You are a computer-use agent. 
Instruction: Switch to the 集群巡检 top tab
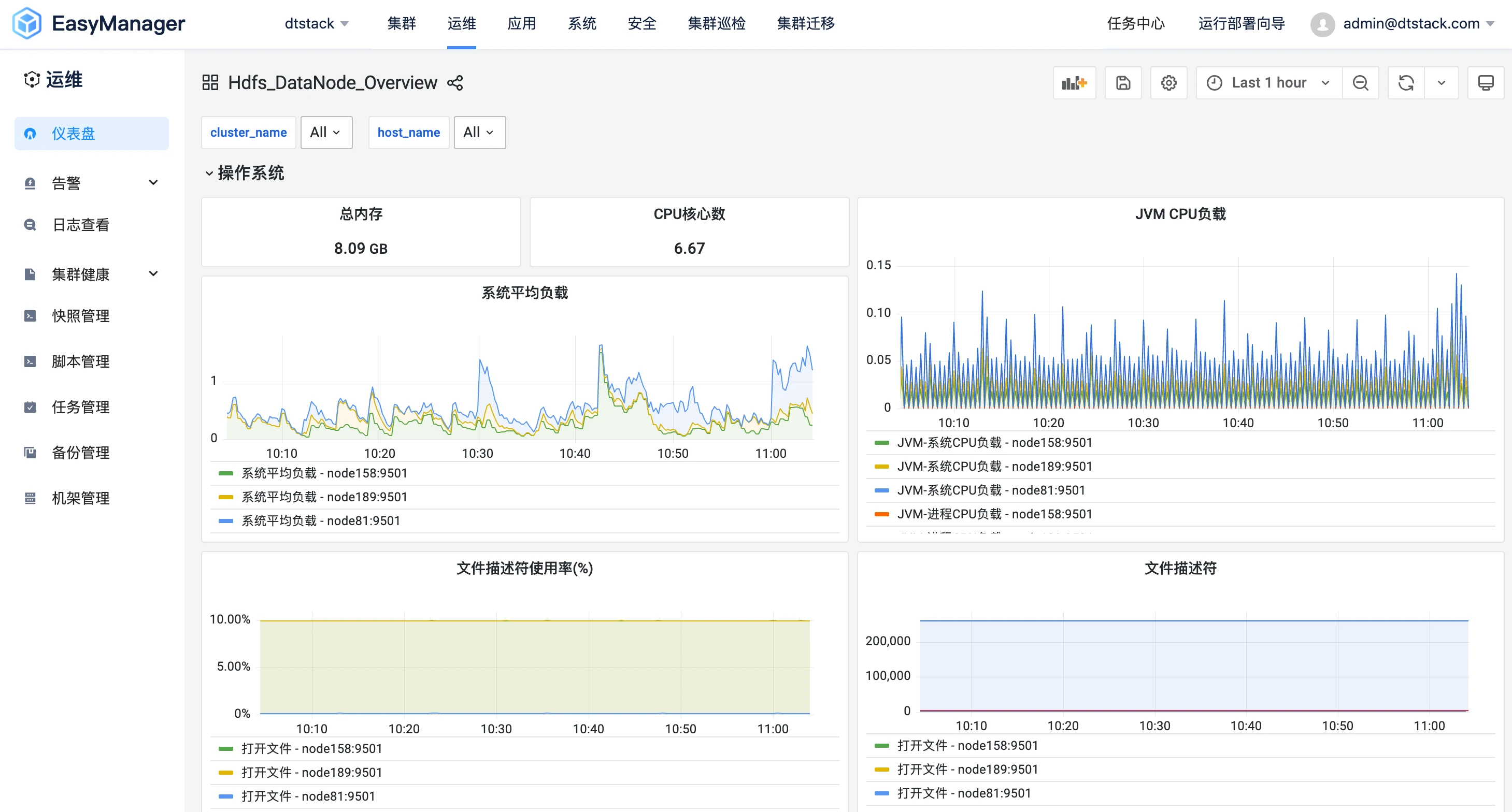tap(717, 24)
